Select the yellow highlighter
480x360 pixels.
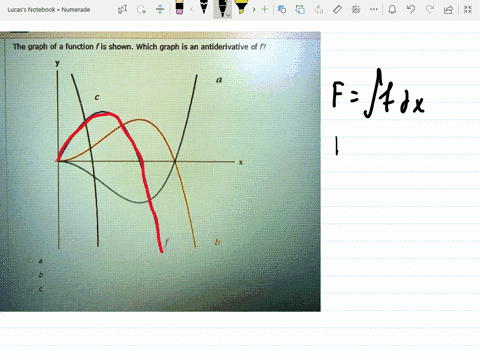click(241, 7)
